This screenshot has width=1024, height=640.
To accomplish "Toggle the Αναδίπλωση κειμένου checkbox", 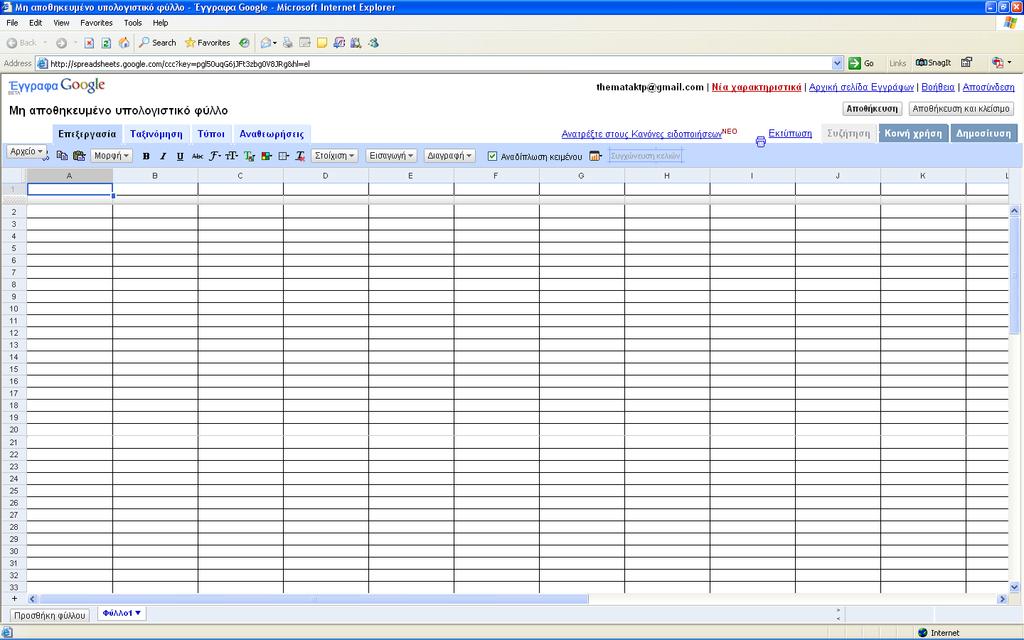I will 492,157.
